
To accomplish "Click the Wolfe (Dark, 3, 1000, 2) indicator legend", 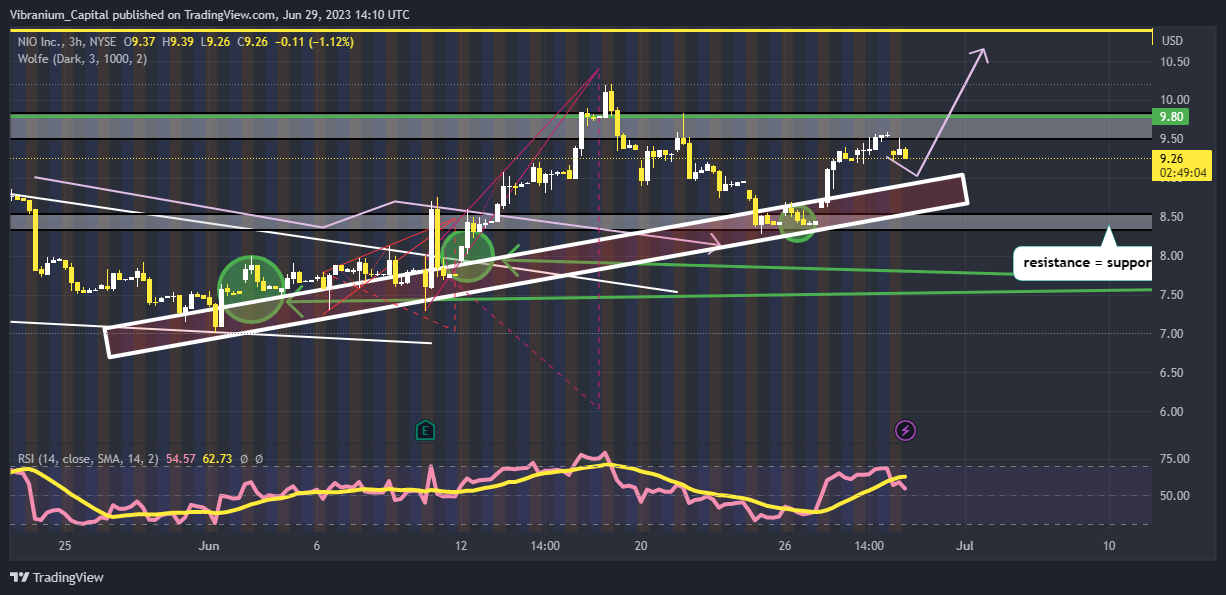I will pos(83,59).
